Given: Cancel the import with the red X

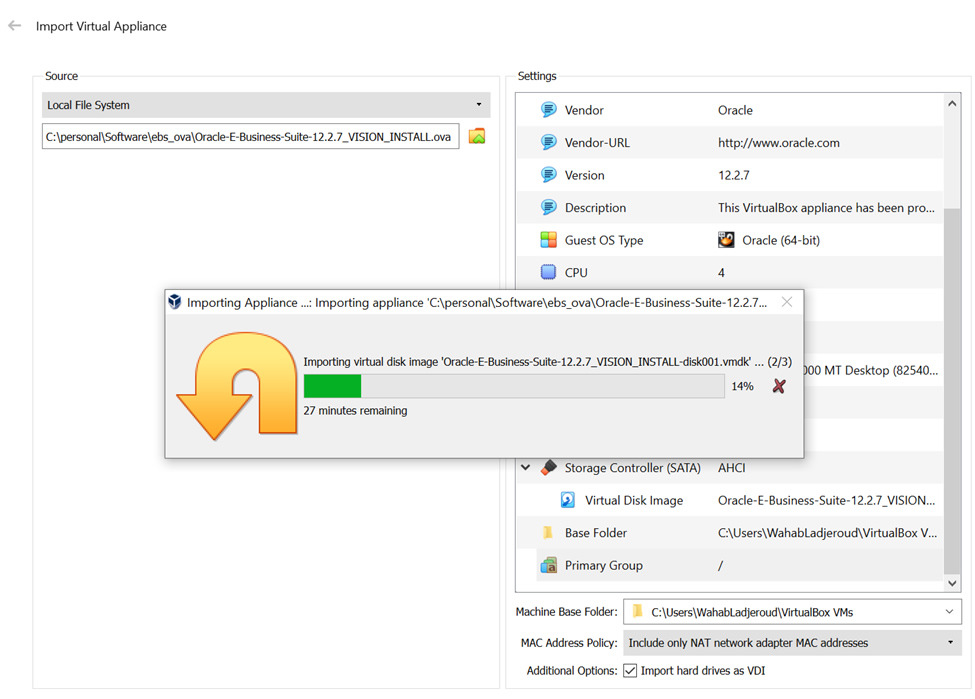Looking at the screenshot, I should pyautogui.click(x=779, y=386).
